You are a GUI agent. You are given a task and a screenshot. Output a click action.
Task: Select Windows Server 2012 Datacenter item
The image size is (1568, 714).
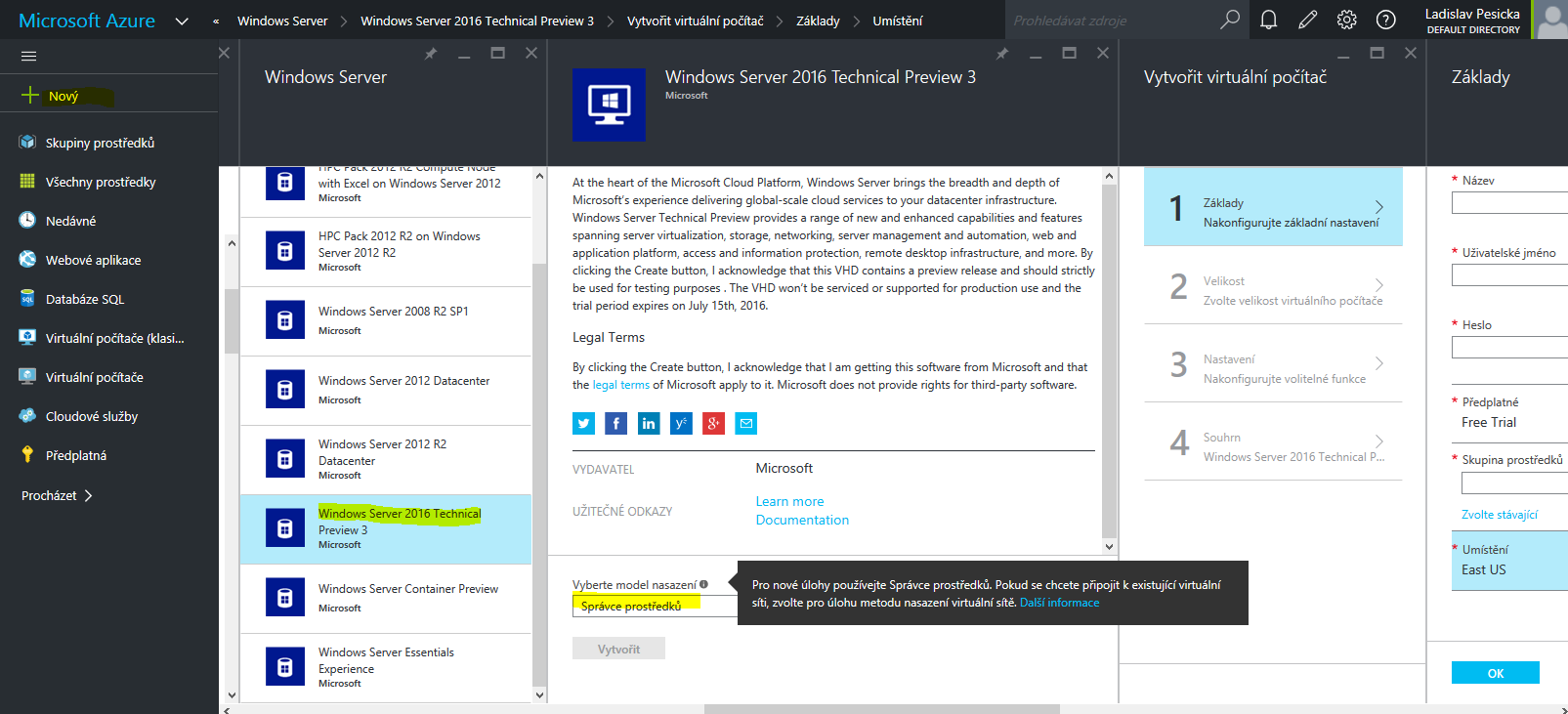(386, 391)
